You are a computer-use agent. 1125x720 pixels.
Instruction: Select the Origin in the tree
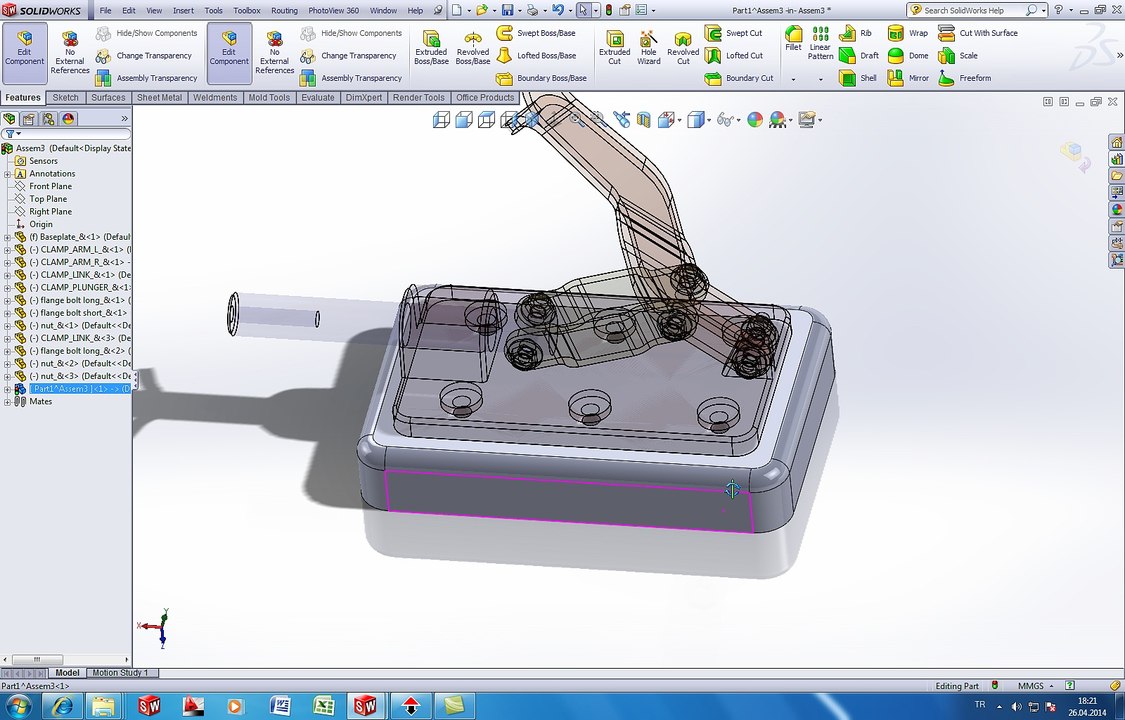(40, 224)
